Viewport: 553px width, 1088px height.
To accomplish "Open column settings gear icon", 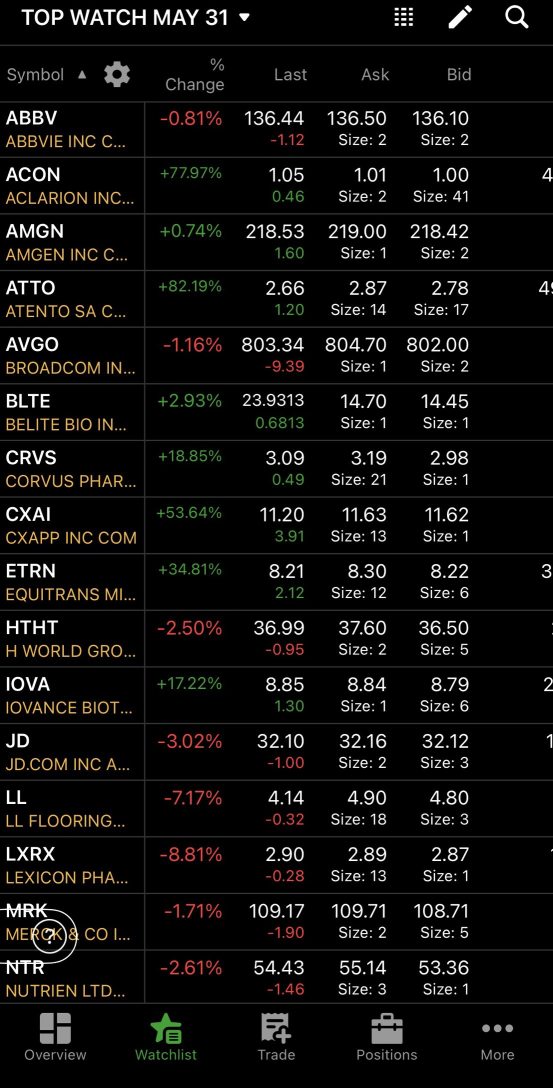I will pos(117,74).
